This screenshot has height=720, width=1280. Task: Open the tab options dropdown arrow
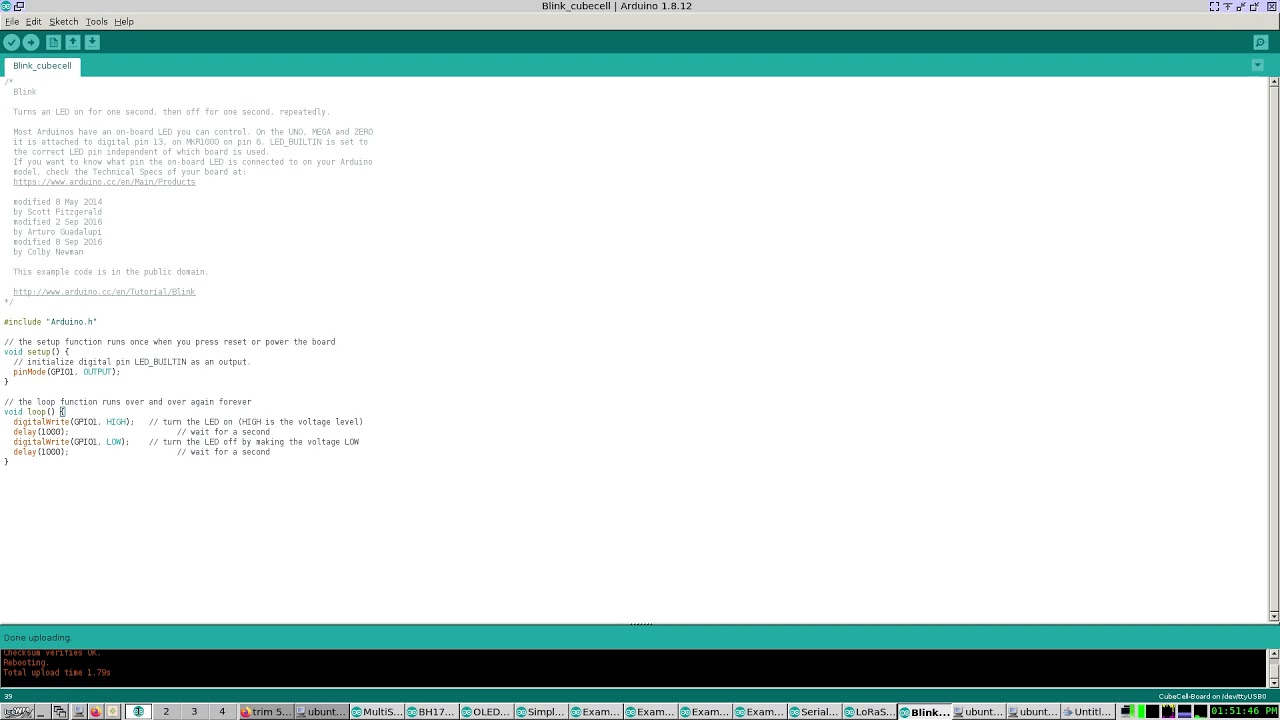(1257, 66)
